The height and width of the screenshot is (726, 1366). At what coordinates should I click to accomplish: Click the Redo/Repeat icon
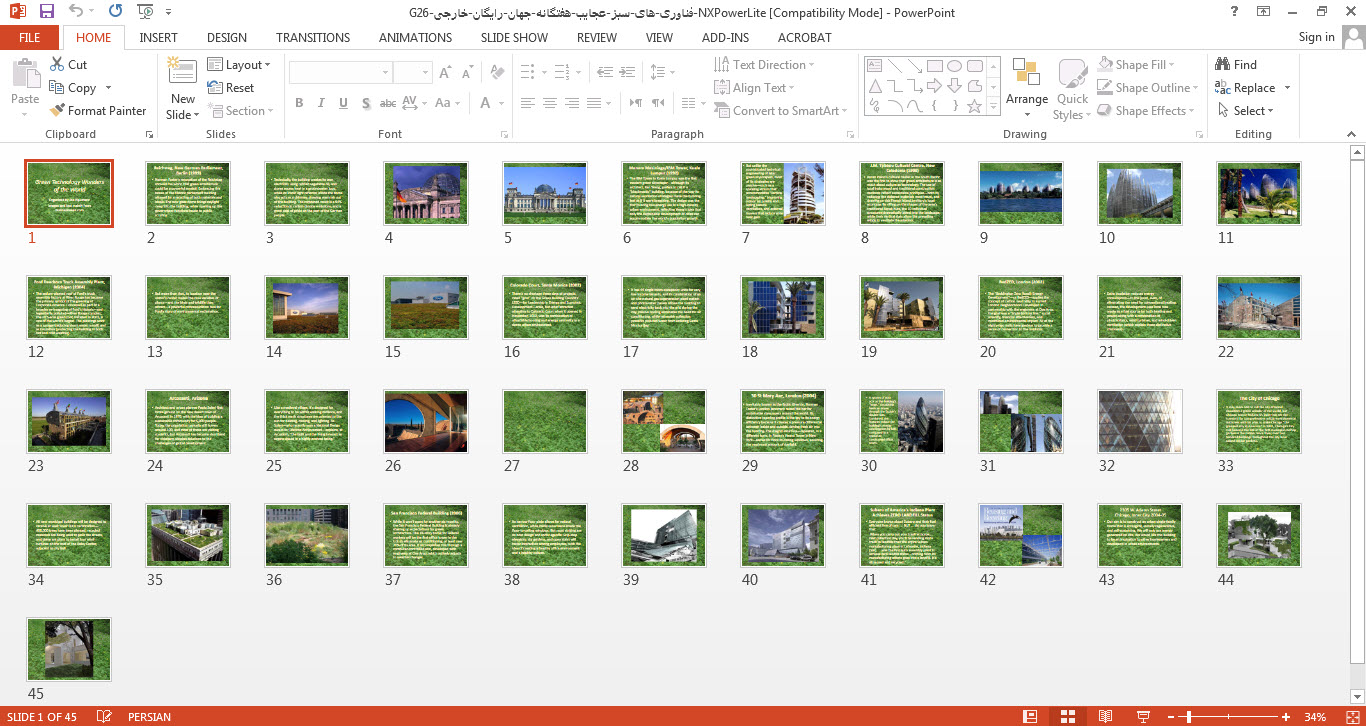[115, 12]
